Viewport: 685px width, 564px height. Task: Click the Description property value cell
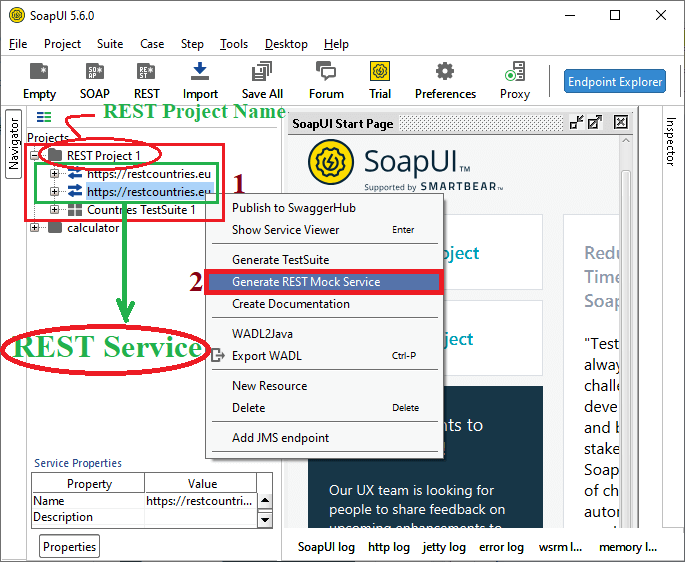click(x=200, y=517)
